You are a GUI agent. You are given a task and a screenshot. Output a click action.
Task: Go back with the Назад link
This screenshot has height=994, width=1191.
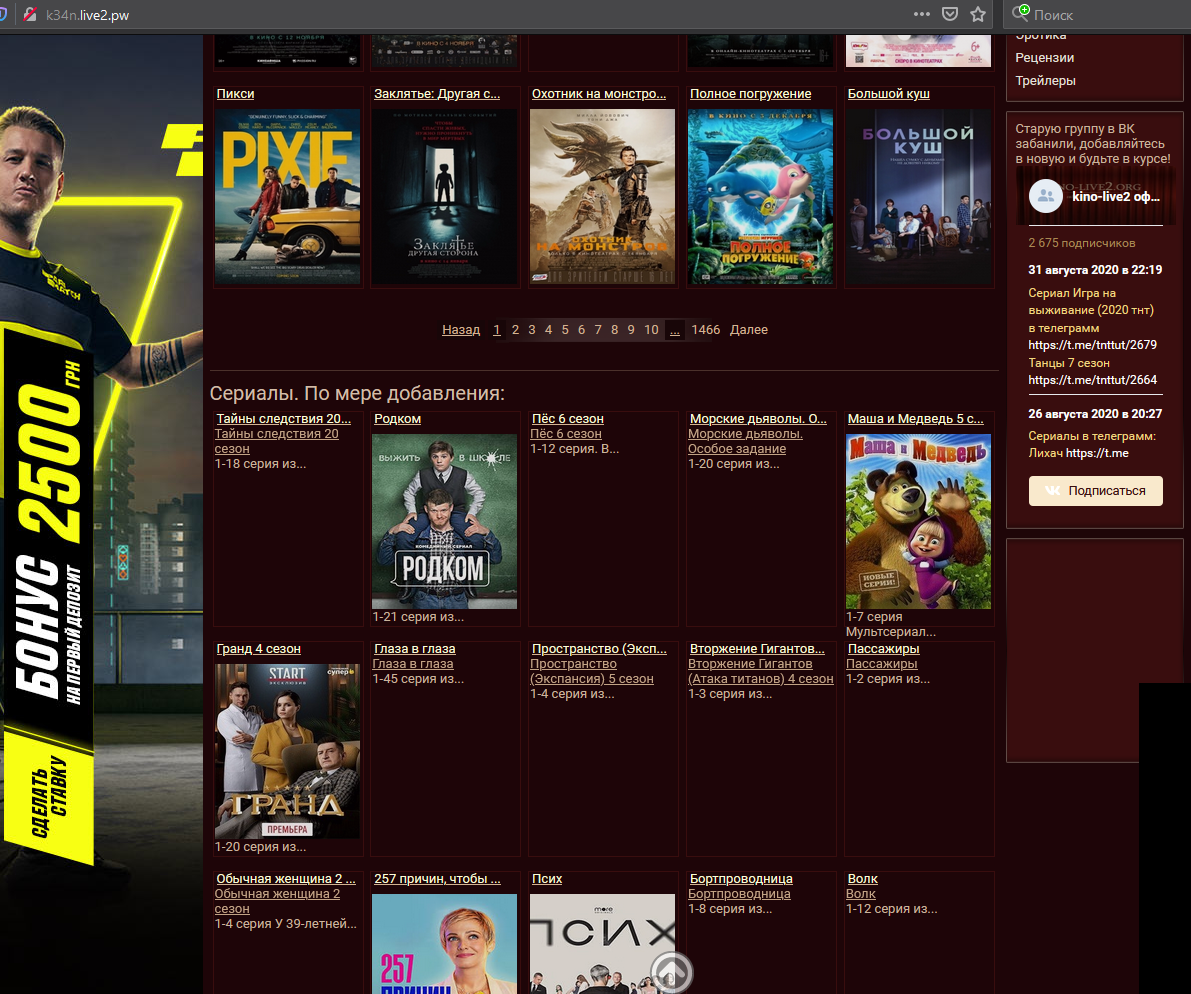point(461,330)
